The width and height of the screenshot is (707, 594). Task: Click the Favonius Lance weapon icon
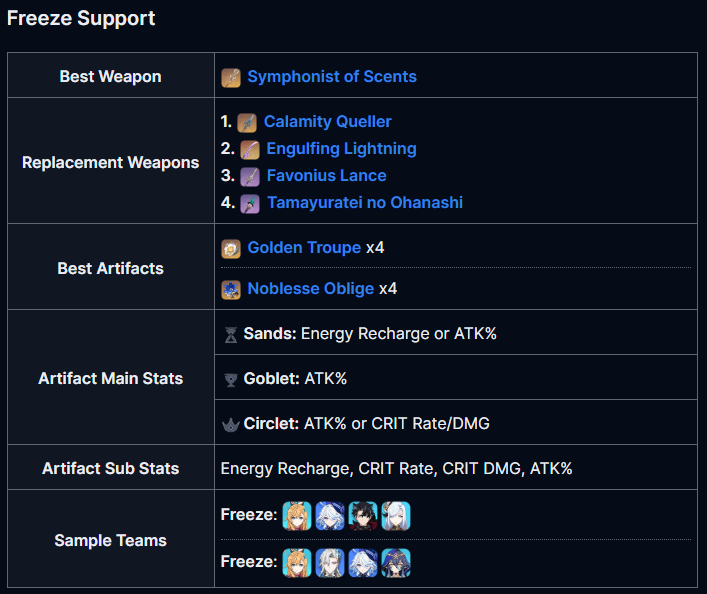click(x=250, y=177)
